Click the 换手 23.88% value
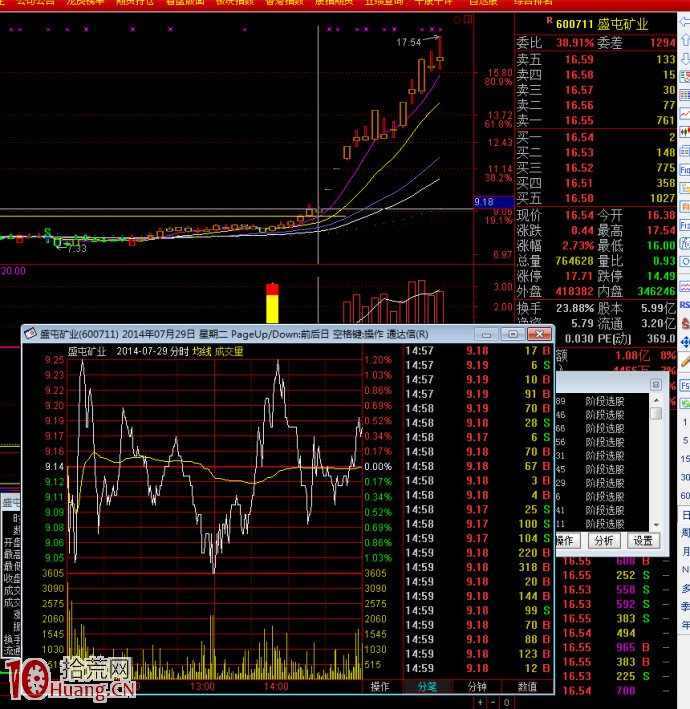Viewport: 690px width, 709px height. (574, 308)
